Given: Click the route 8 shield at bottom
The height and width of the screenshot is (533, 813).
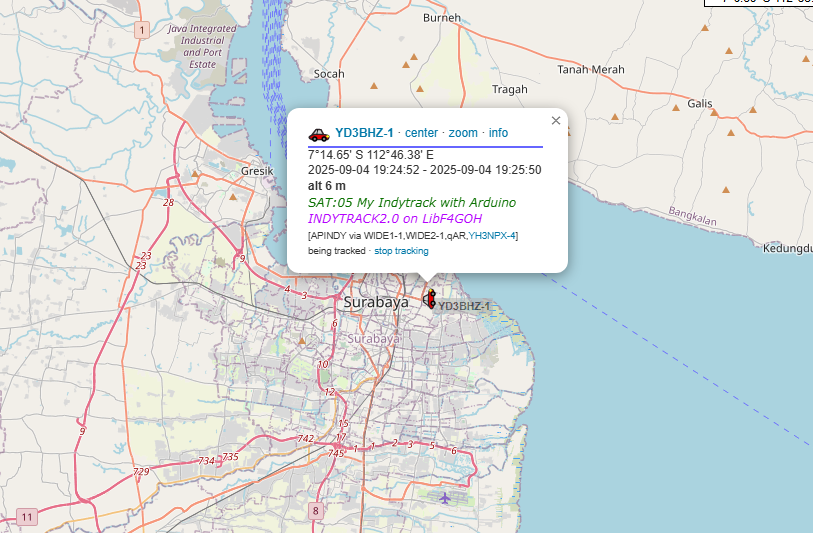Looking at the screenshot, I should click(316, 511).
